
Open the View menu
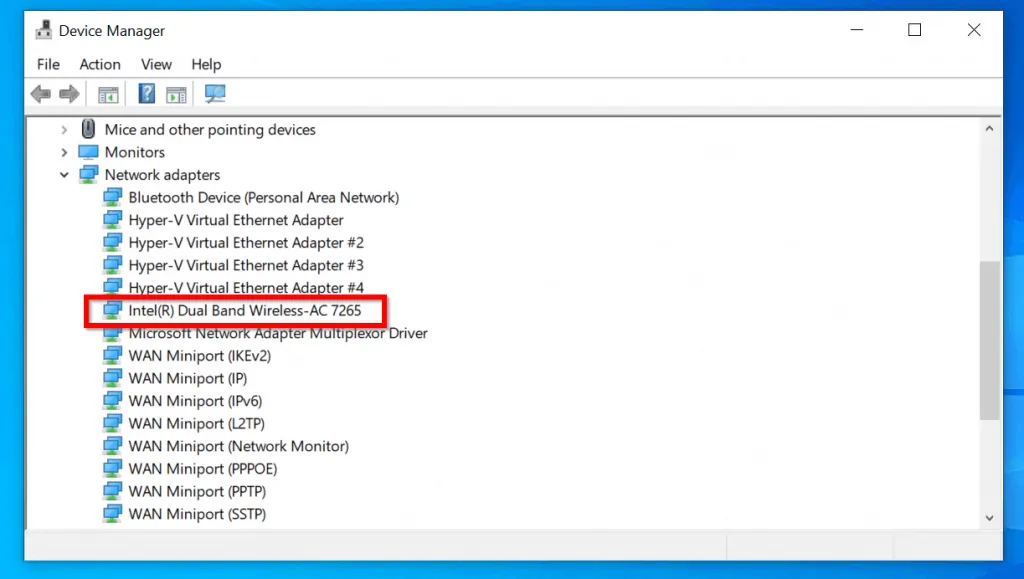tap(156, 64)
